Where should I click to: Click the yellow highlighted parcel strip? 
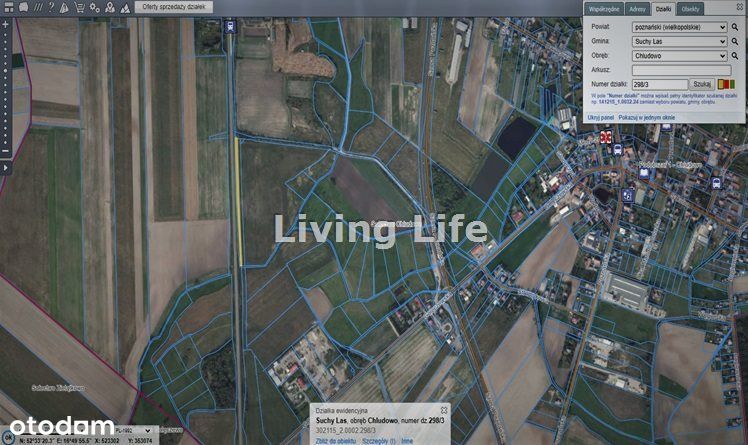point(238,201)
